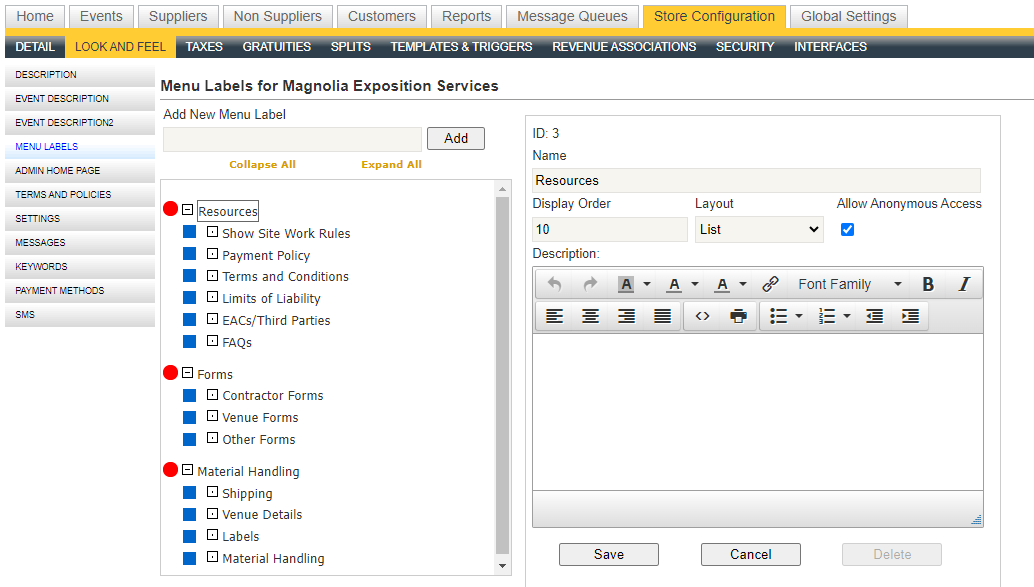Open the Font Family dropdown
The height and width of the screenshot is (587, 1034).
tap(848, 284)
